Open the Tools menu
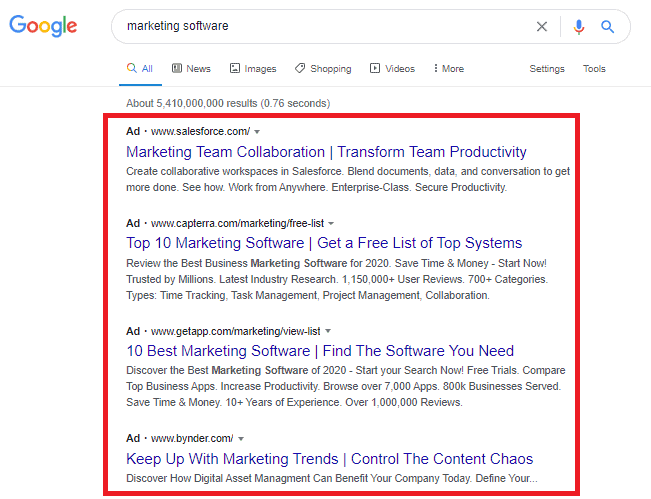 tap(594, 69)
